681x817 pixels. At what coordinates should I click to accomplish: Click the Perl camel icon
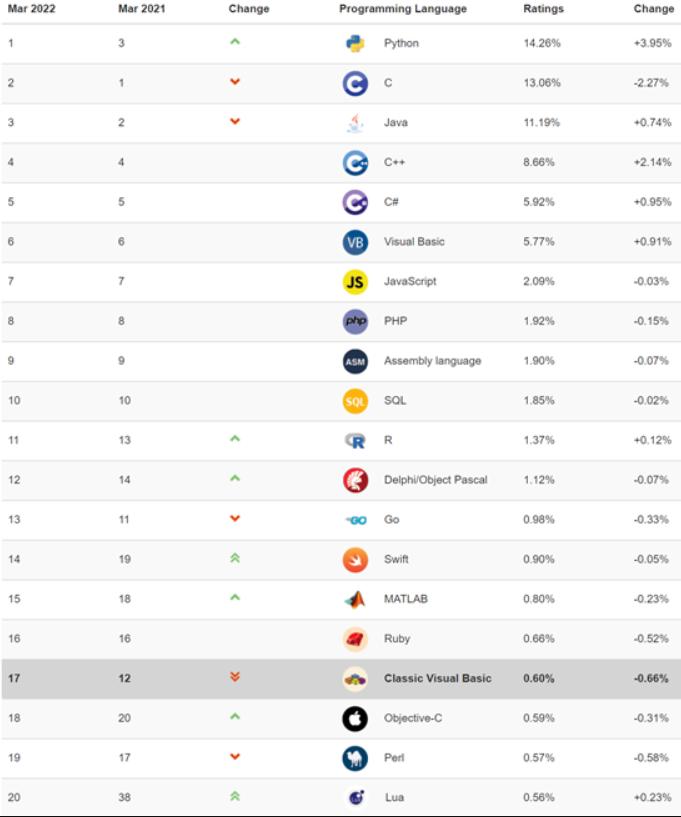click(355, 758)
